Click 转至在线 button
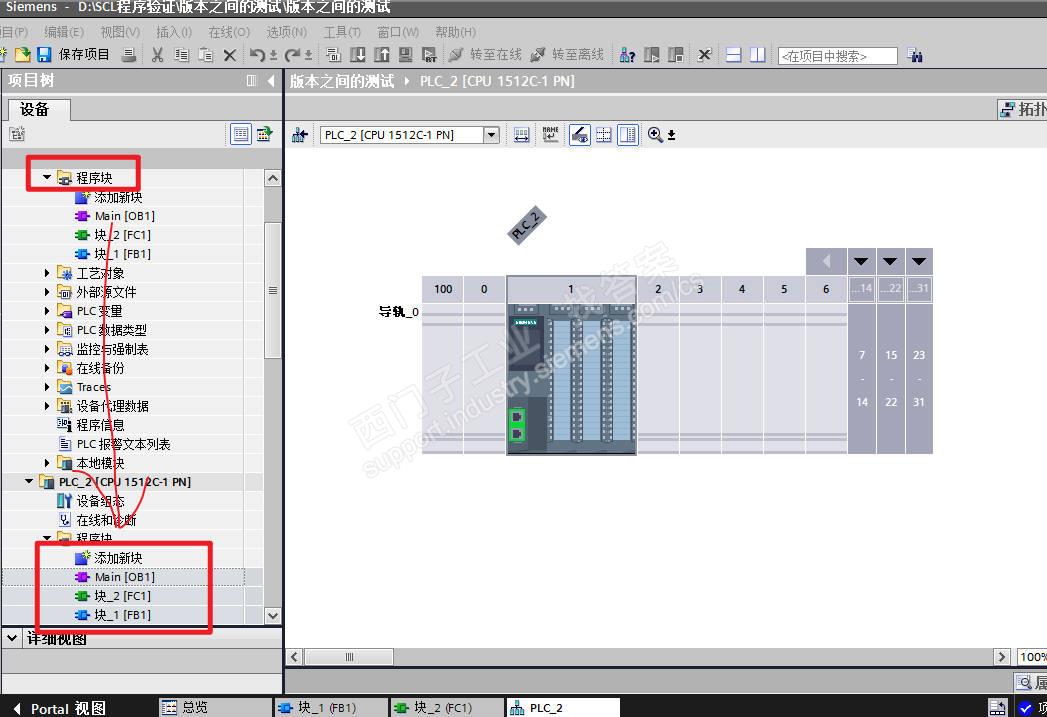Viewport: 1047px width, 717px height. 485,55
